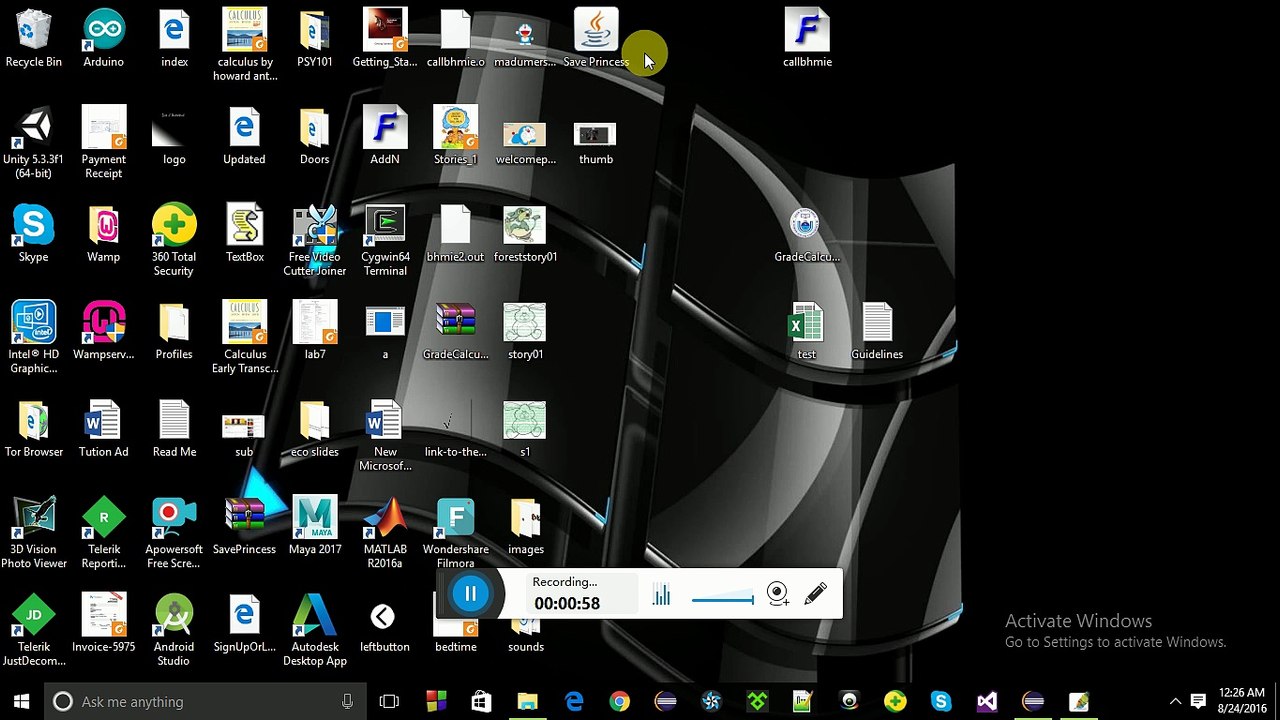Select the Tution Ad Word document
Viewport: 1280px width, 720px height.
coord(104,429)
